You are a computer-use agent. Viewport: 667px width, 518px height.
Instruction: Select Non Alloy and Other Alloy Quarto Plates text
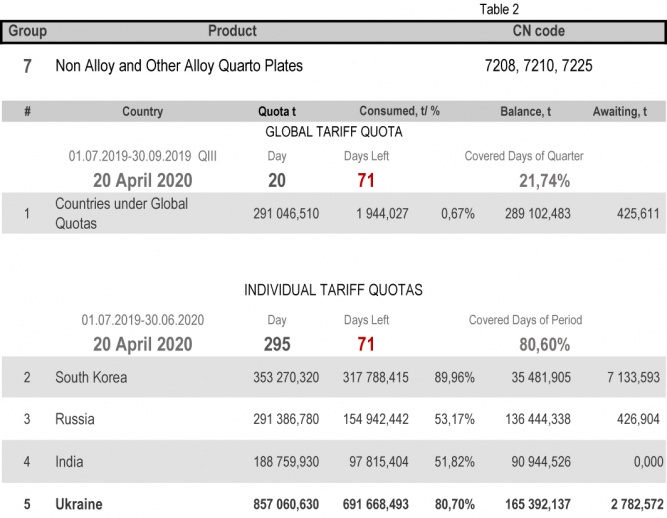pyautogui.click(x=179, y=67)
